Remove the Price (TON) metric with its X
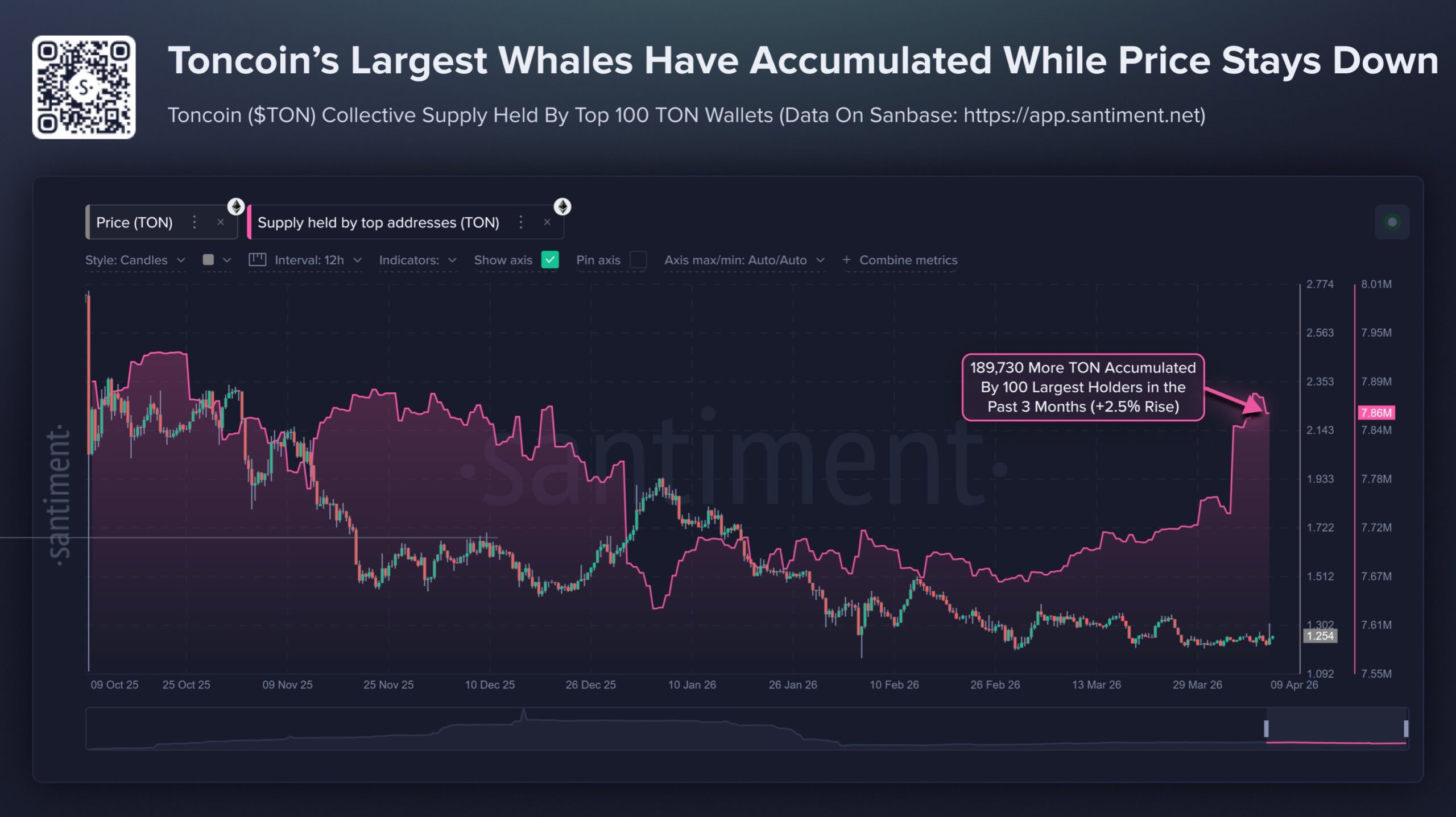This screenshot has width=1456, height=817. point(221,222)
